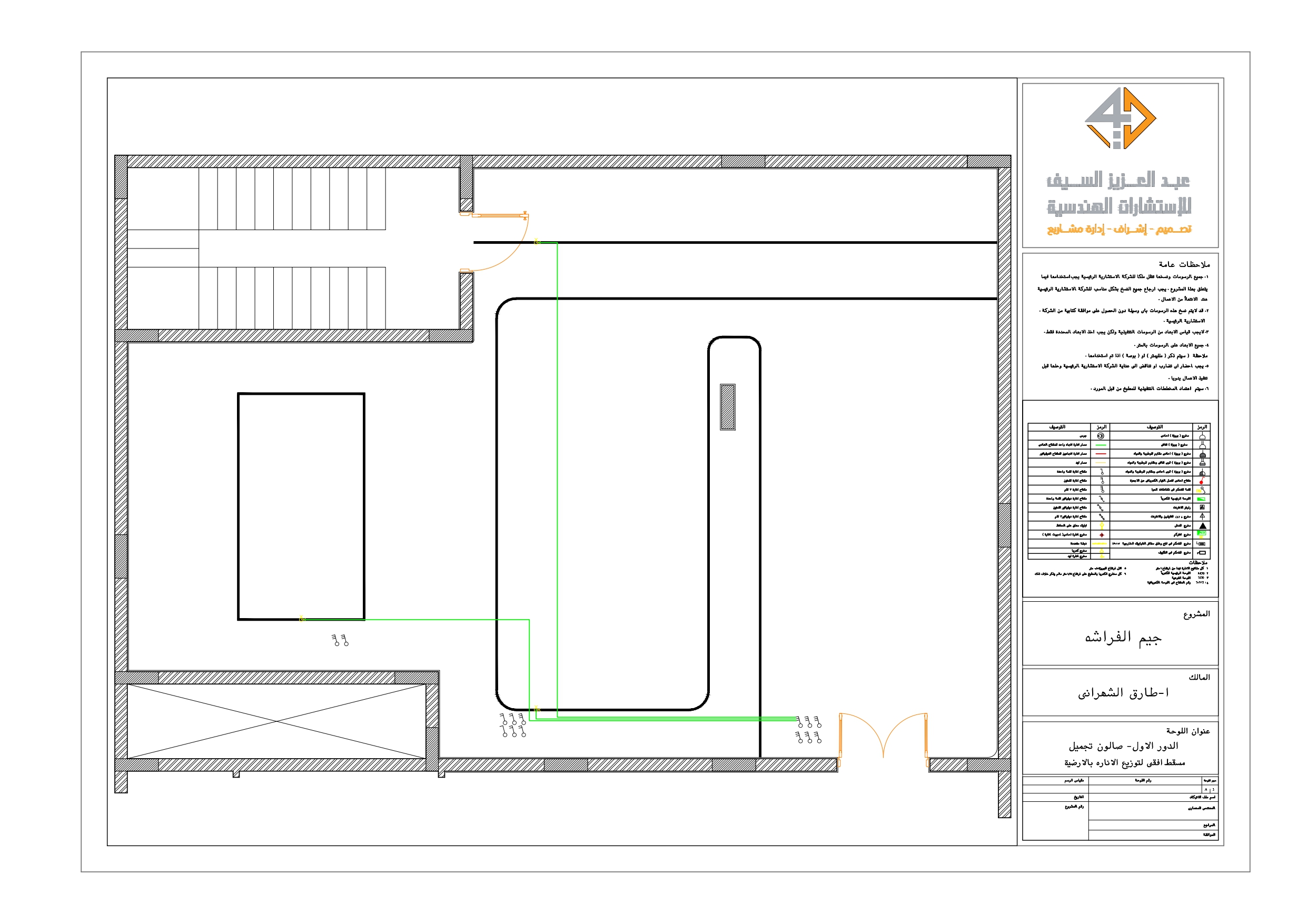Click the green main panel symbol in legend
Screen dimensions: 1307x924
click(x=1202, y=499)
